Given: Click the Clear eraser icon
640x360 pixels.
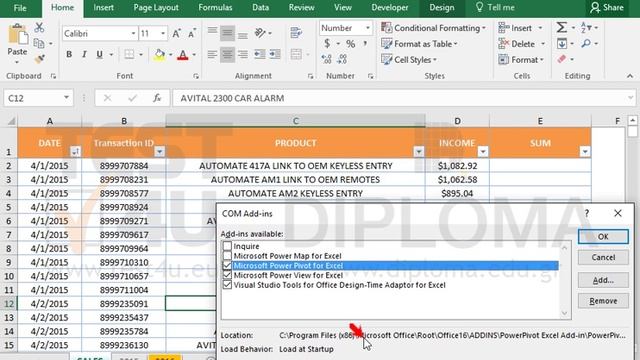Looking at the screenshot, I should click(562, 59).
